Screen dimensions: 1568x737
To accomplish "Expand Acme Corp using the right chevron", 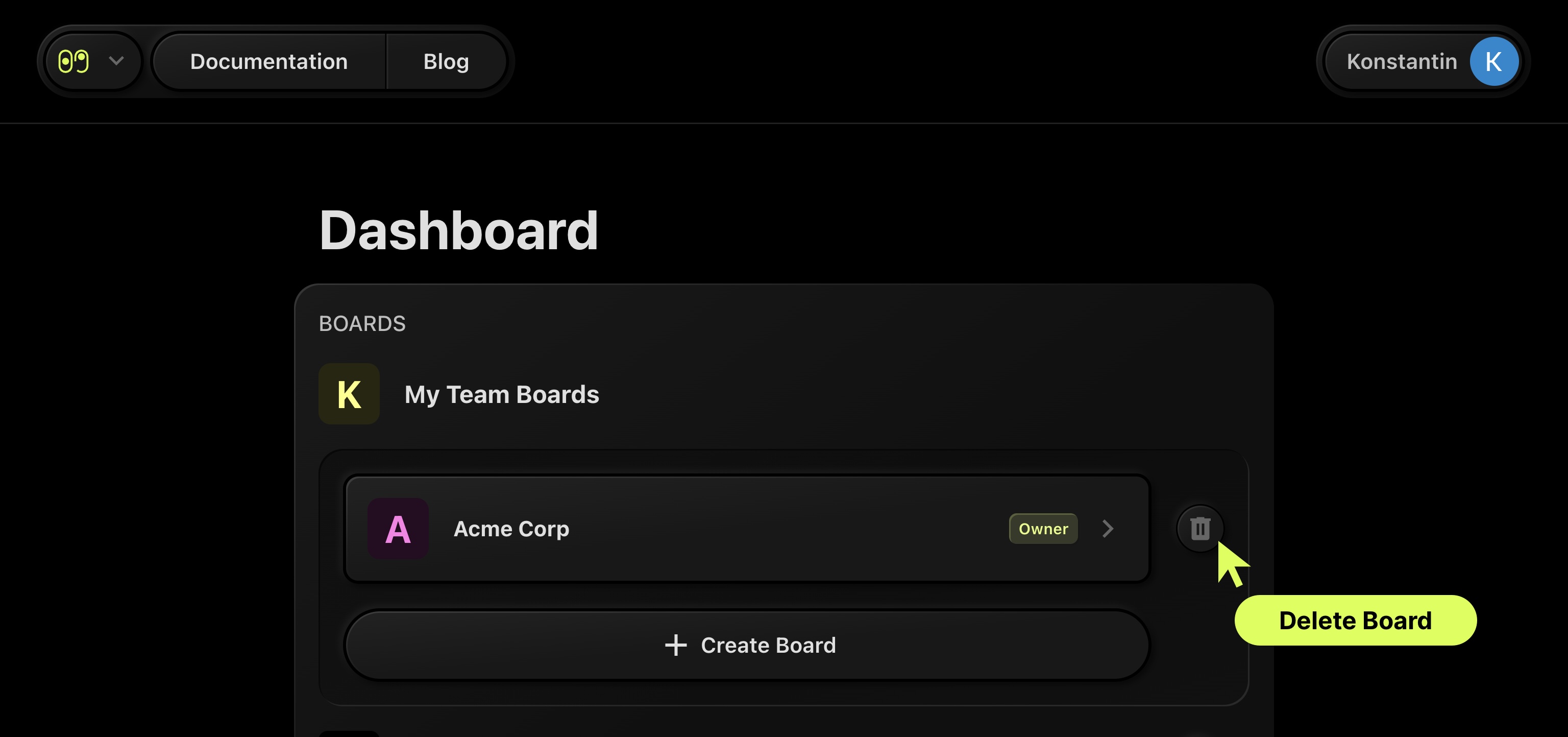I will (x=1108, y=529).
